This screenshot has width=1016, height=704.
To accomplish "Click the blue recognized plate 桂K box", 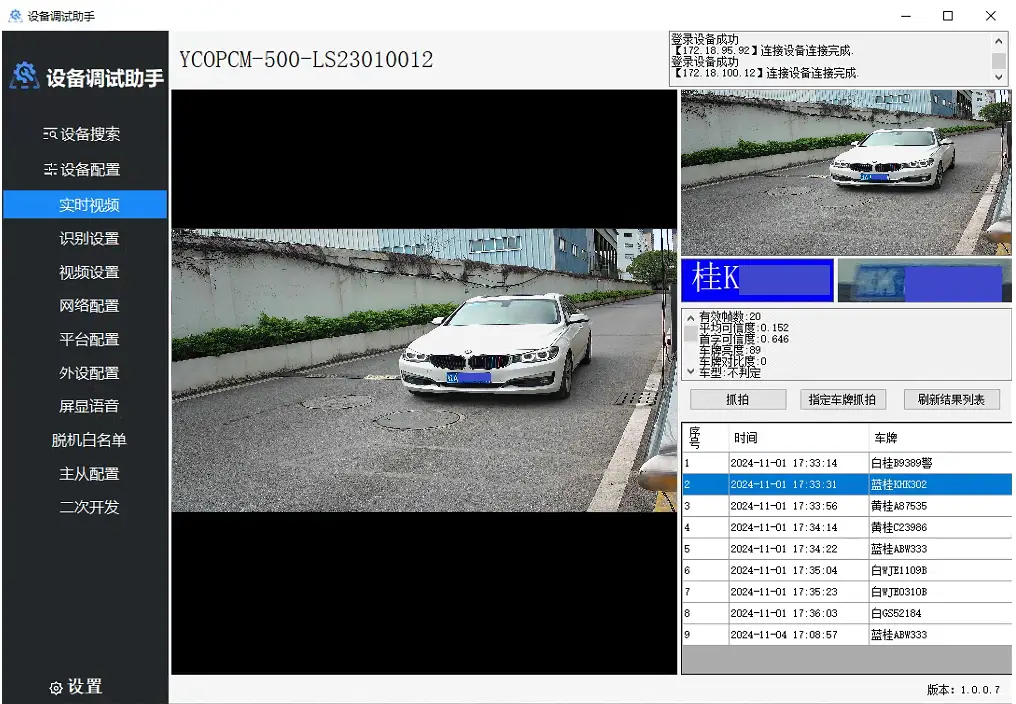I will pyautogui.click(x=757, y=280).
